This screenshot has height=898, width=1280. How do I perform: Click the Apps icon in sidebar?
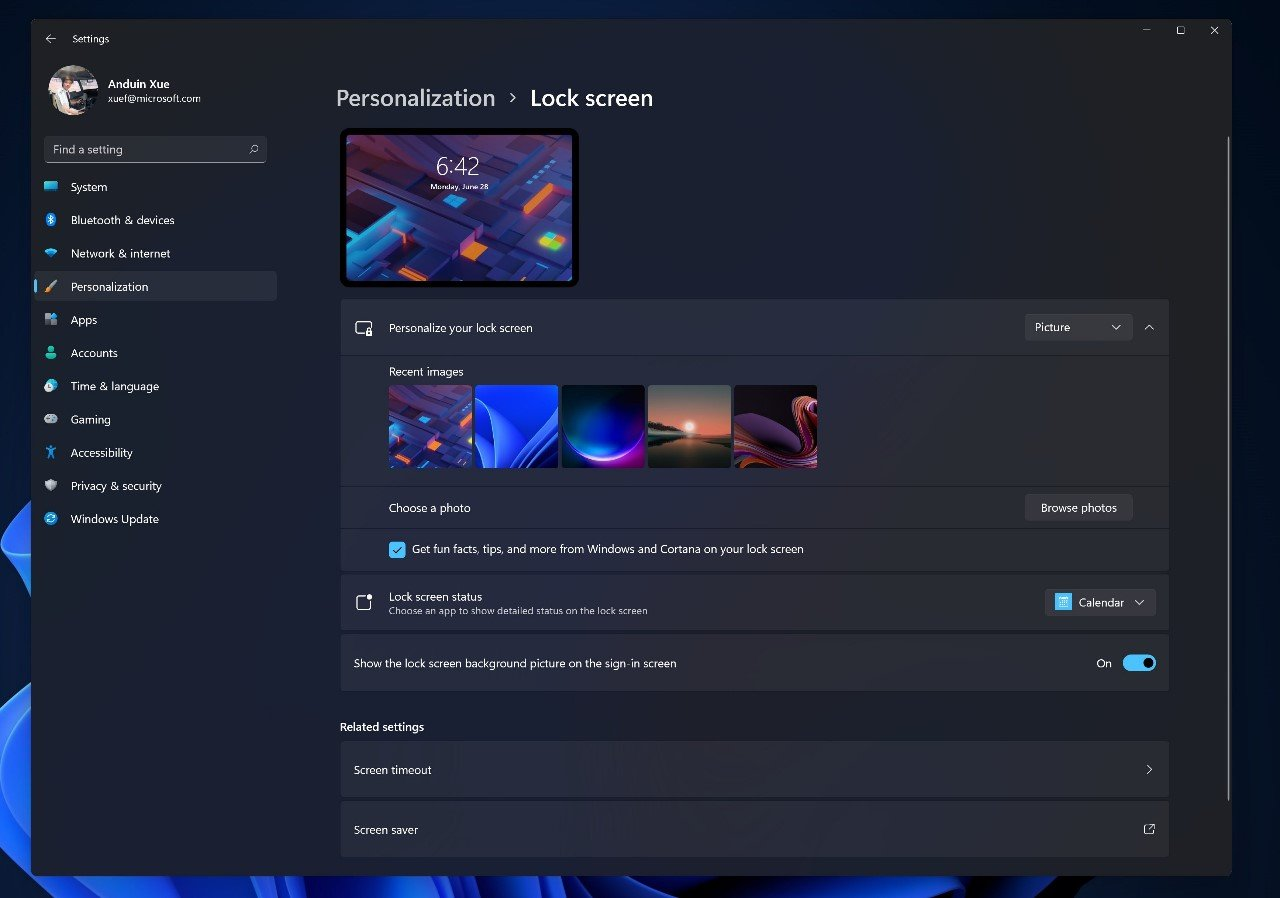coord(51,320)
